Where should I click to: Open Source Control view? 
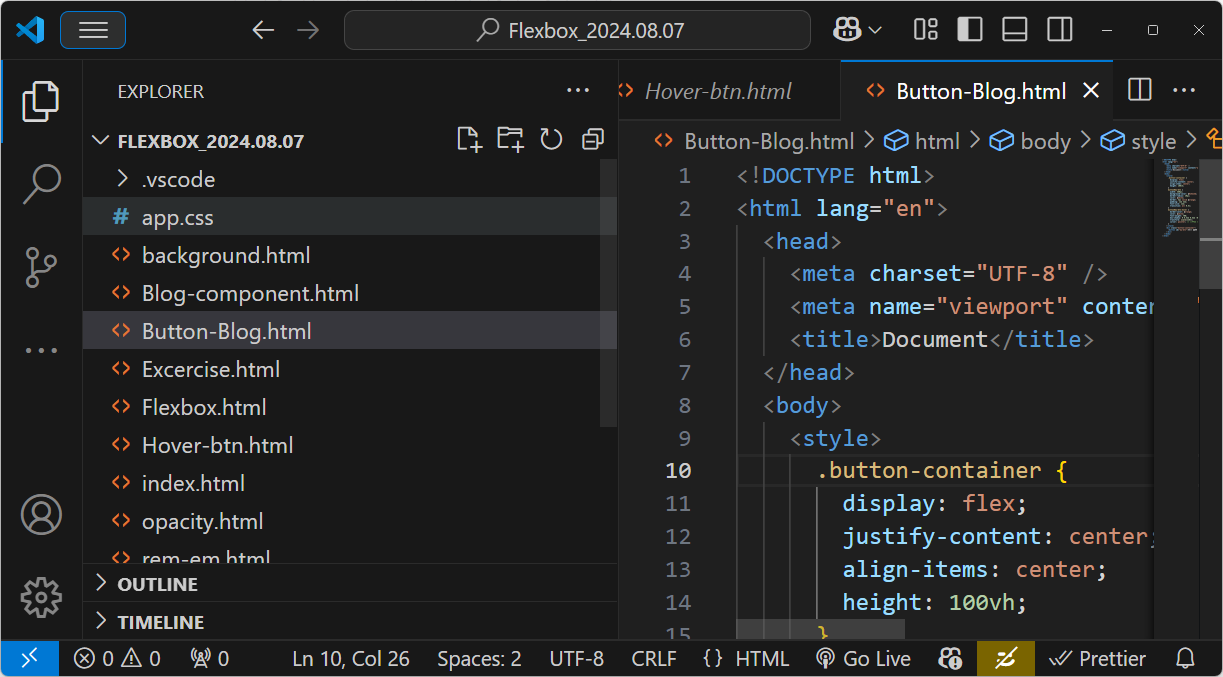coord(41,267)
